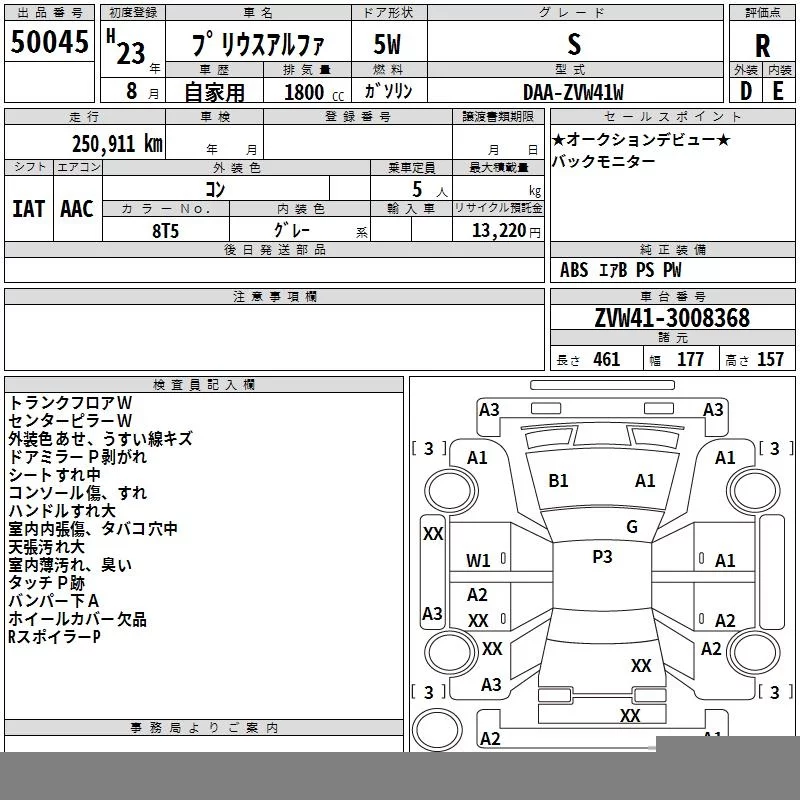Screen dimensions: 800x800
Task: Click inspector note センターピラーW
Action: (x=70, y=420)
